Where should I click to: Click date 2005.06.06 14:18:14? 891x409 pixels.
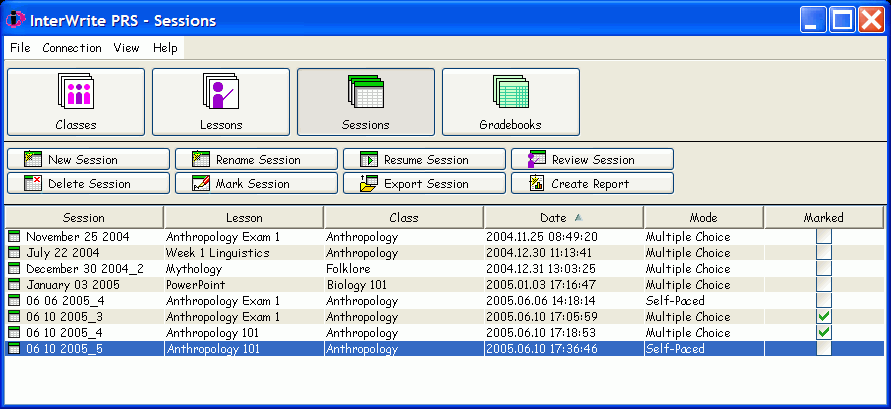coord(542,301)
